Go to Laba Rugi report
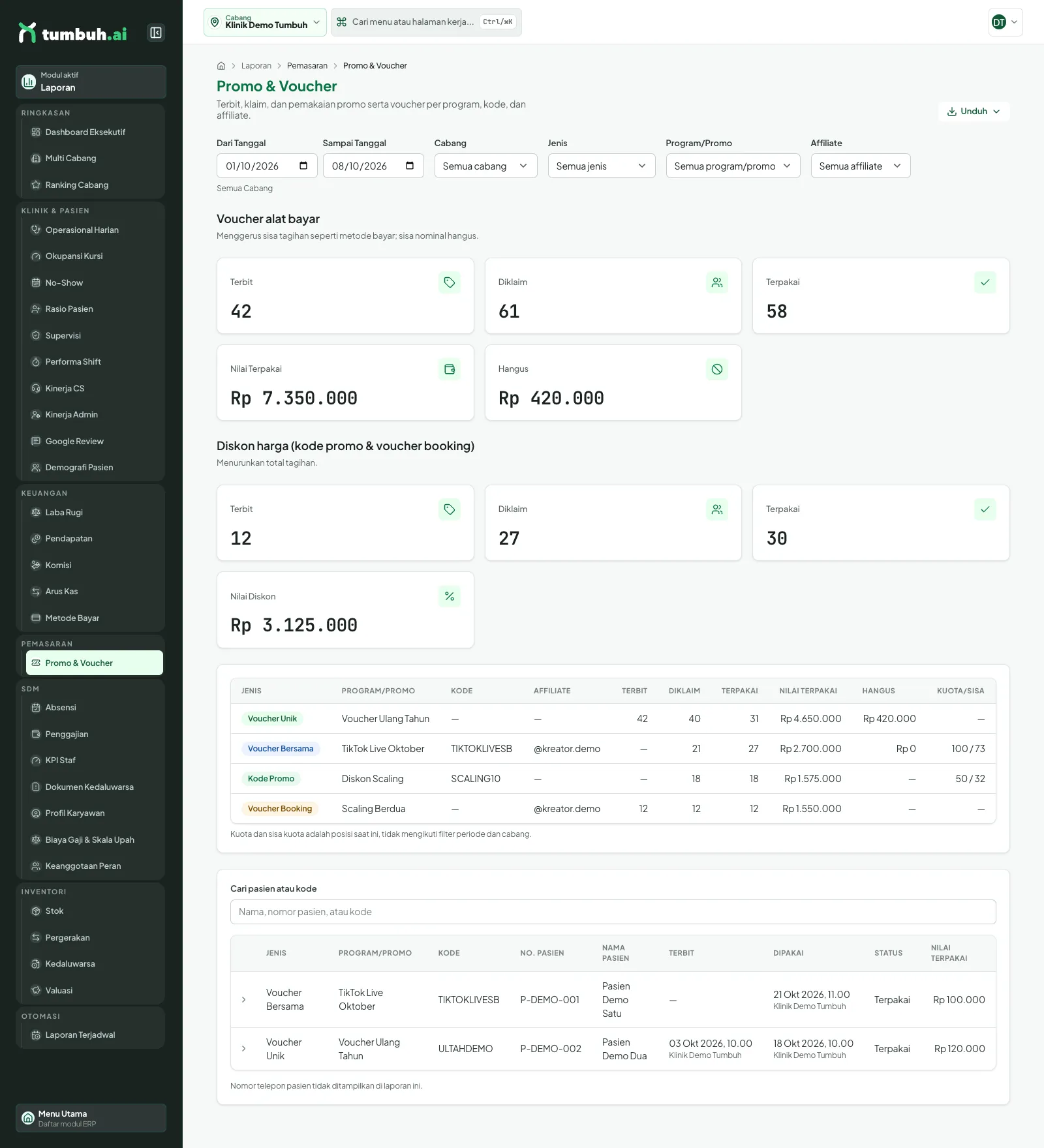Viewport: 1044px width, 1148px height. click(94, 513)
